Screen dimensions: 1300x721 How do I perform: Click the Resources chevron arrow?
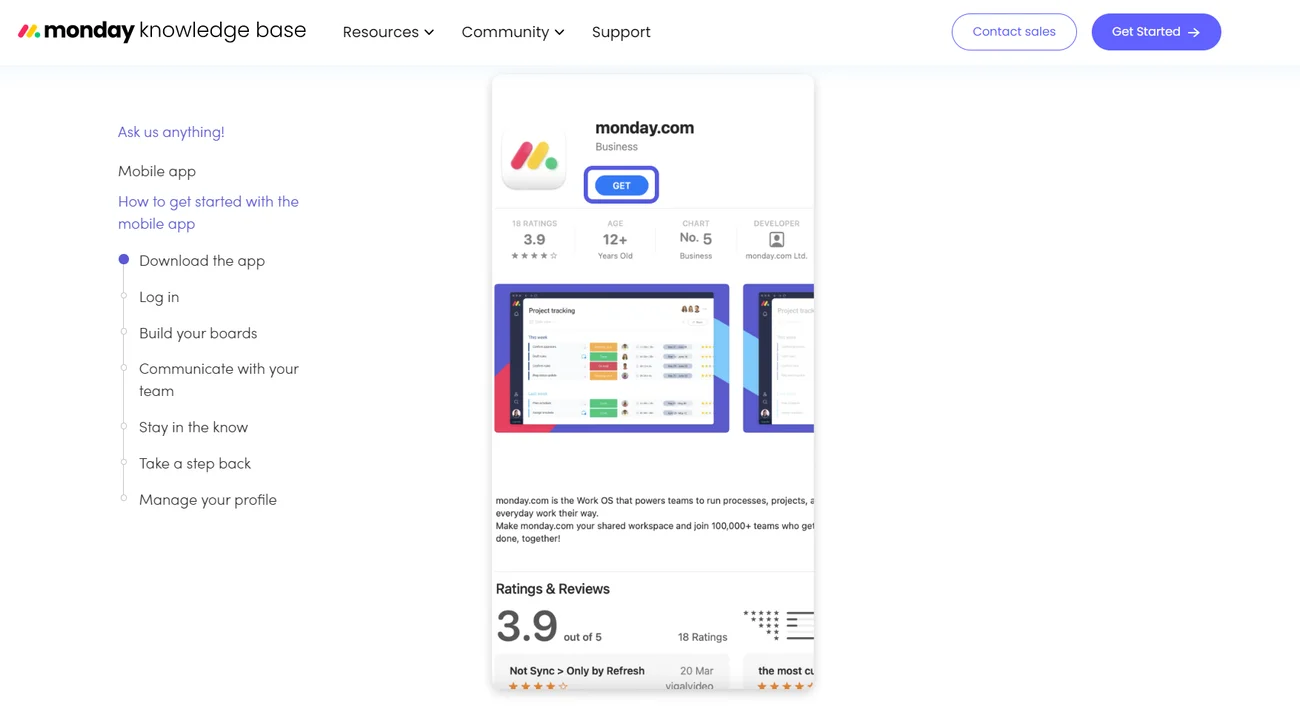429,33
